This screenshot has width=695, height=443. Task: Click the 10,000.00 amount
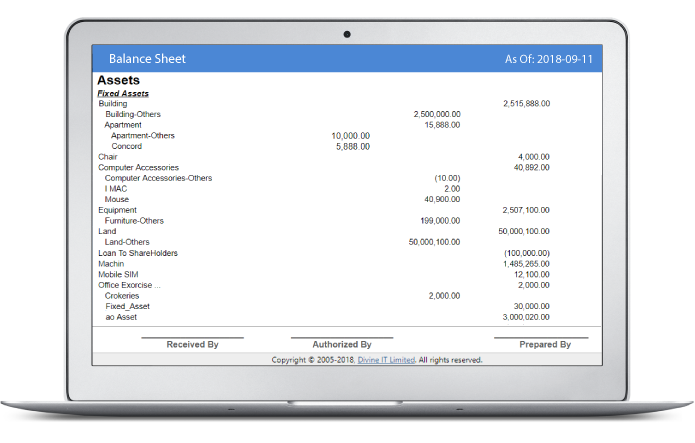[351, 135]
